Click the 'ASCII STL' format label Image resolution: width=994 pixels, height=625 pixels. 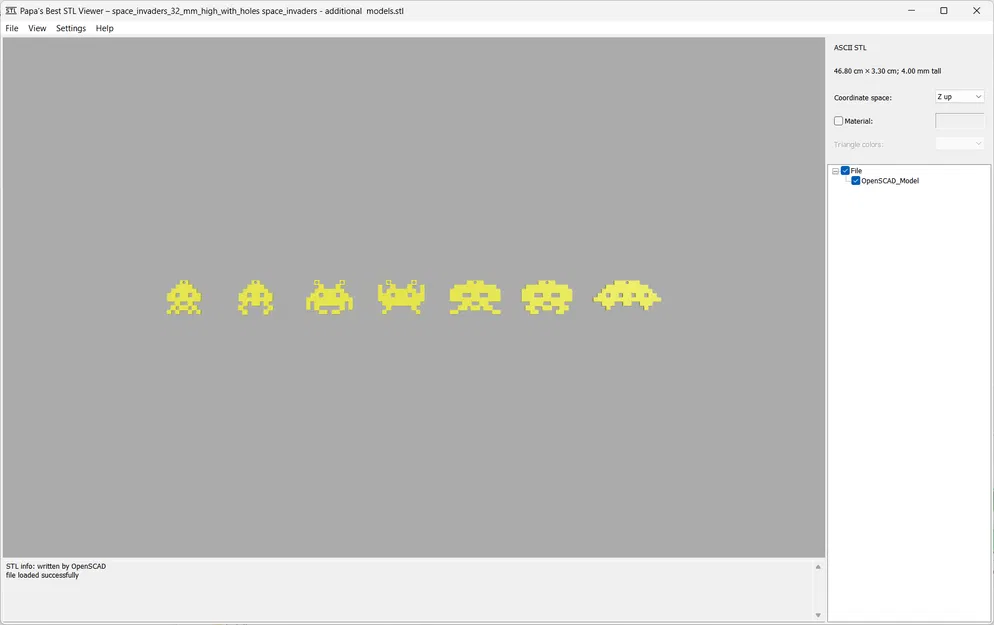[850, 48]
